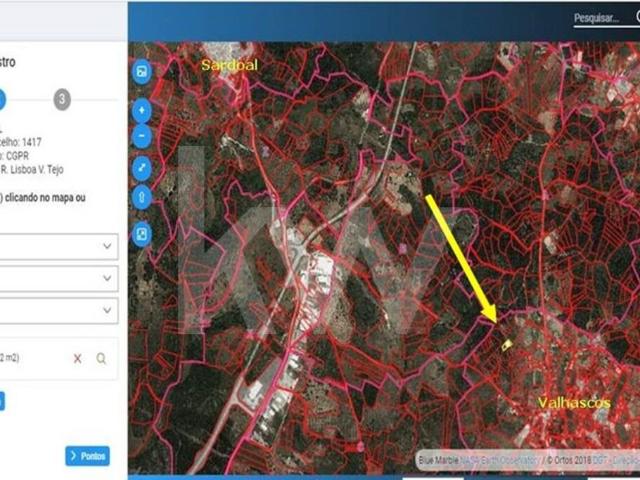Image resolution: width=640 pixels, height=480 pixels.
Task: Click the zoom out minus button
Action: pyautogui.click(x=142, y=136)
